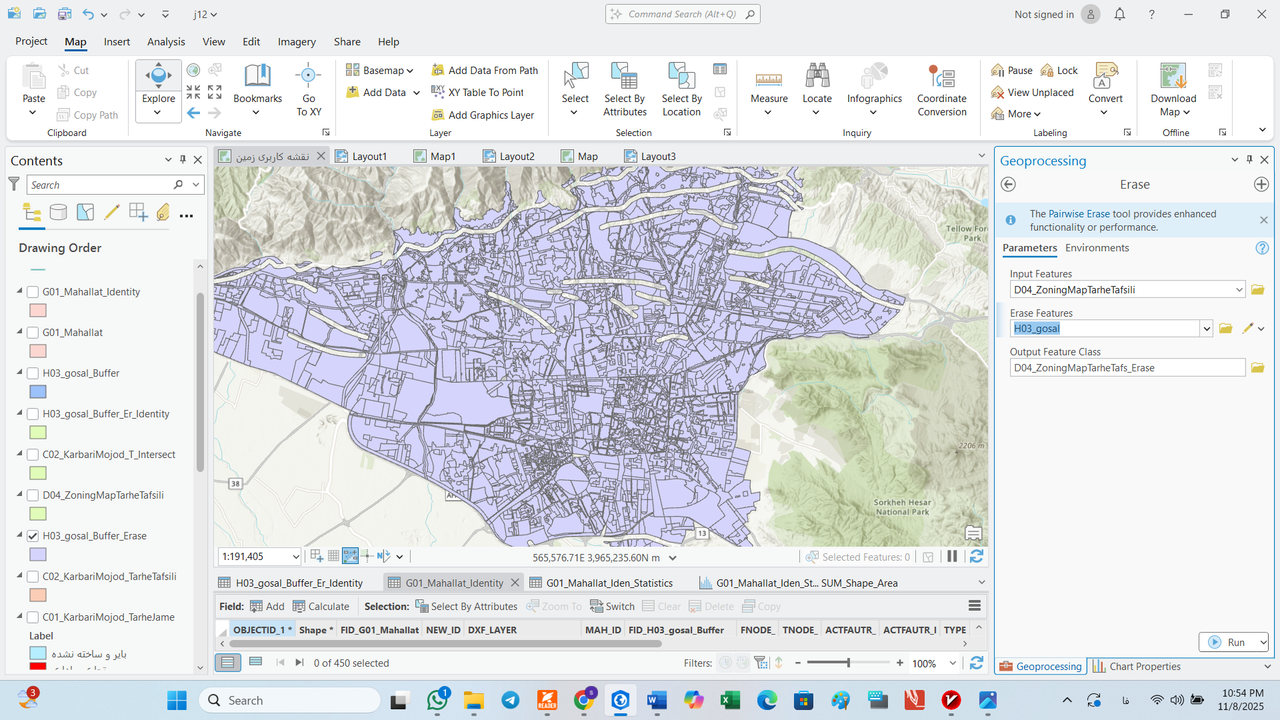Viewport: 1280px width, 720px height.
Task: Open Coordinate Conversion tool
Action: click(941, 90)
